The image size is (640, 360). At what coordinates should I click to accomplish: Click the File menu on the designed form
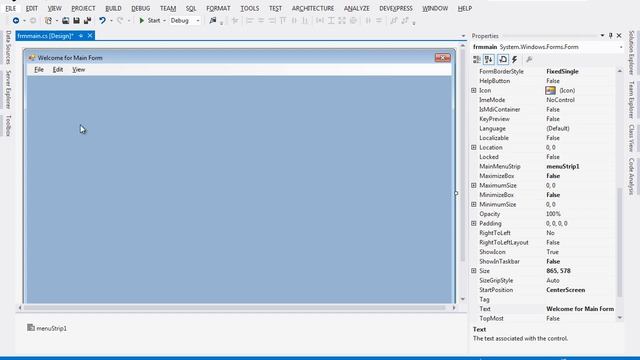click(39, 70)
